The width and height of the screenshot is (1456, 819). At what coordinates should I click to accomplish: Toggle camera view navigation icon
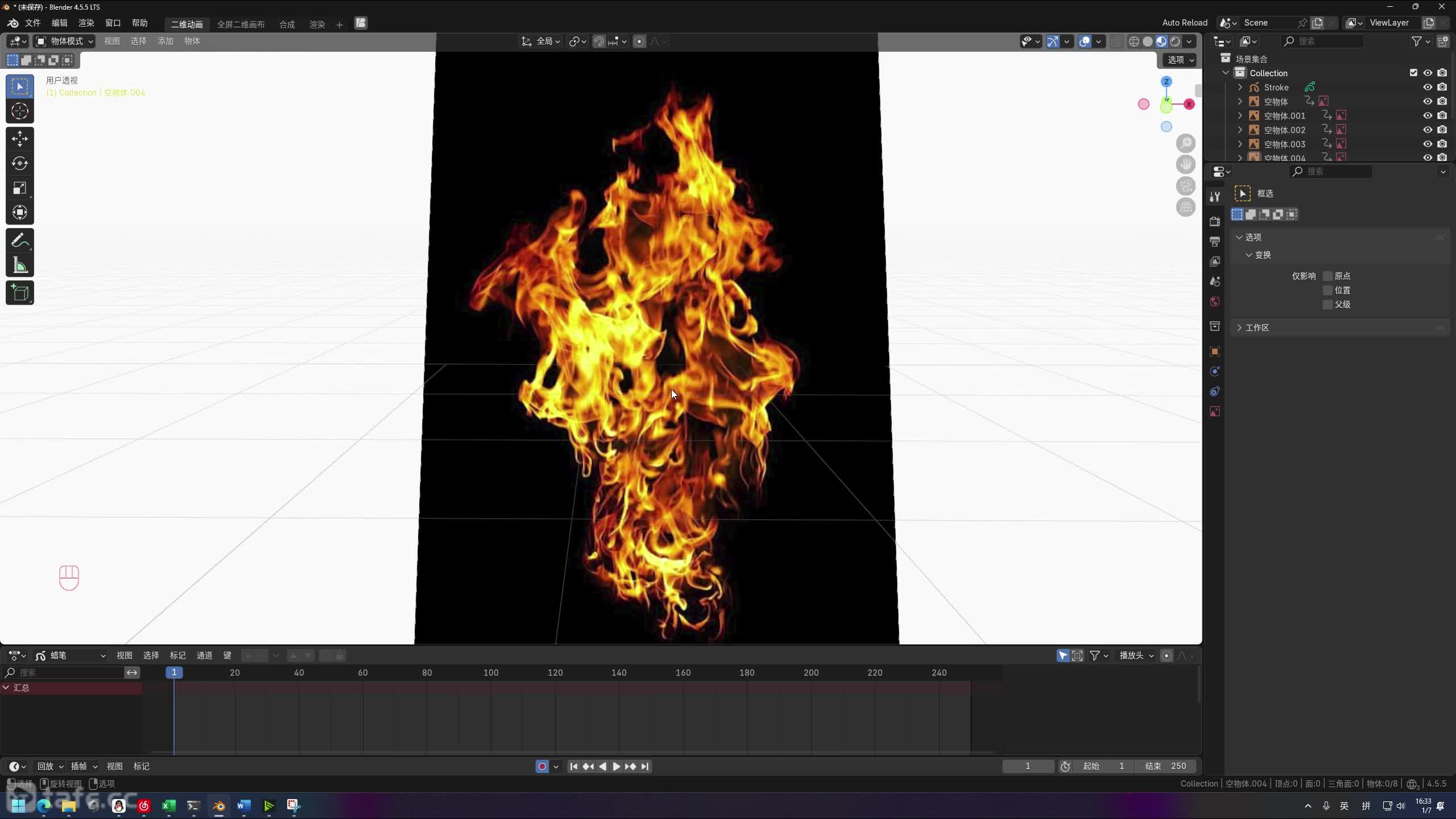point(1186,186)
